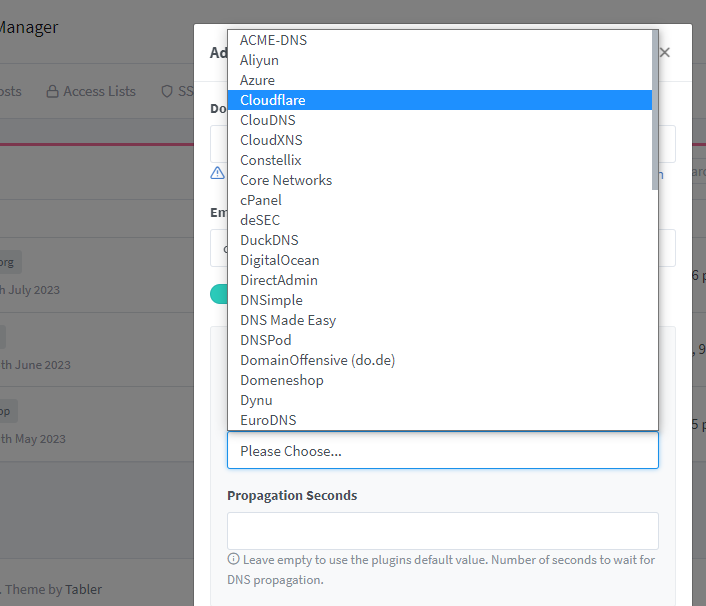
Task: Open the Please Choose provider dropdown
Action: click(442, 451)
